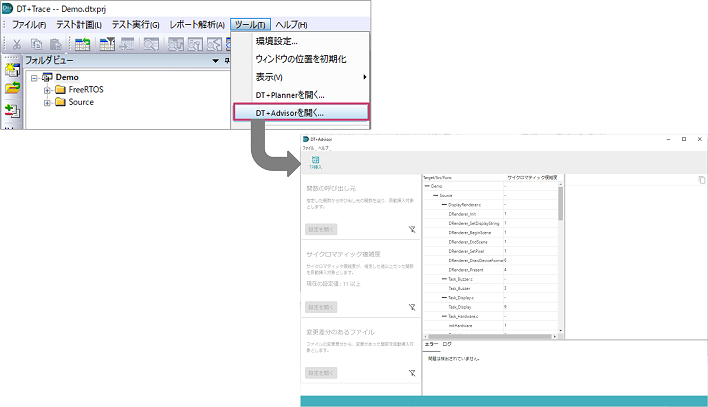Expand the Source folder in folder view
This screenshot has width=708, height=407.
point(47,102)
